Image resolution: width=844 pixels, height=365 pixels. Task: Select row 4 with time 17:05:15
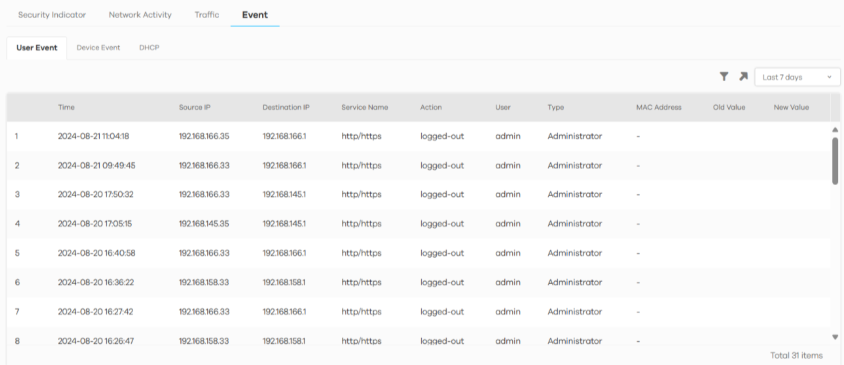[419, 223]
